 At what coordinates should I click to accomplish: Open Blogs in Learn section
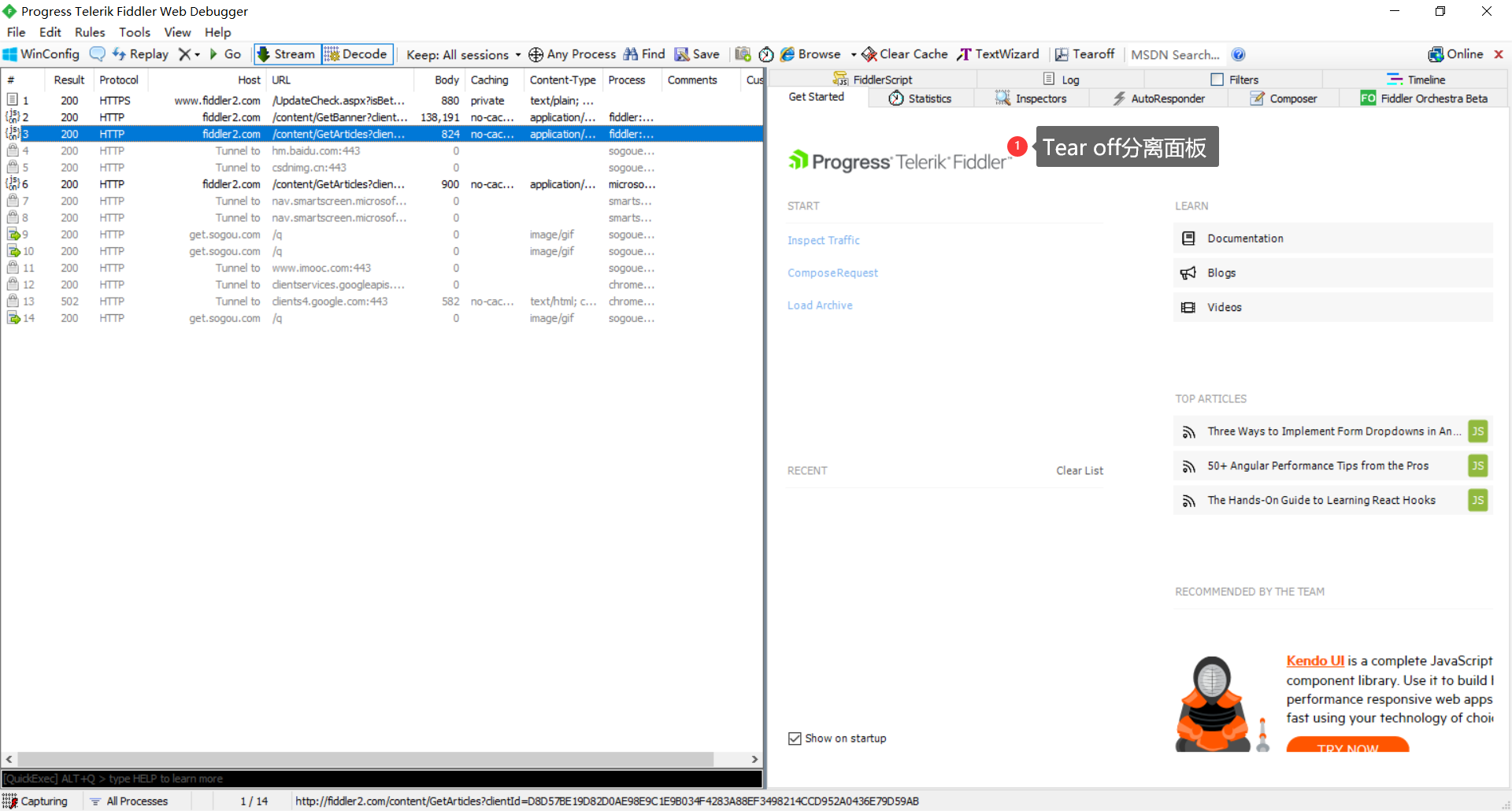coord(1332,272)
